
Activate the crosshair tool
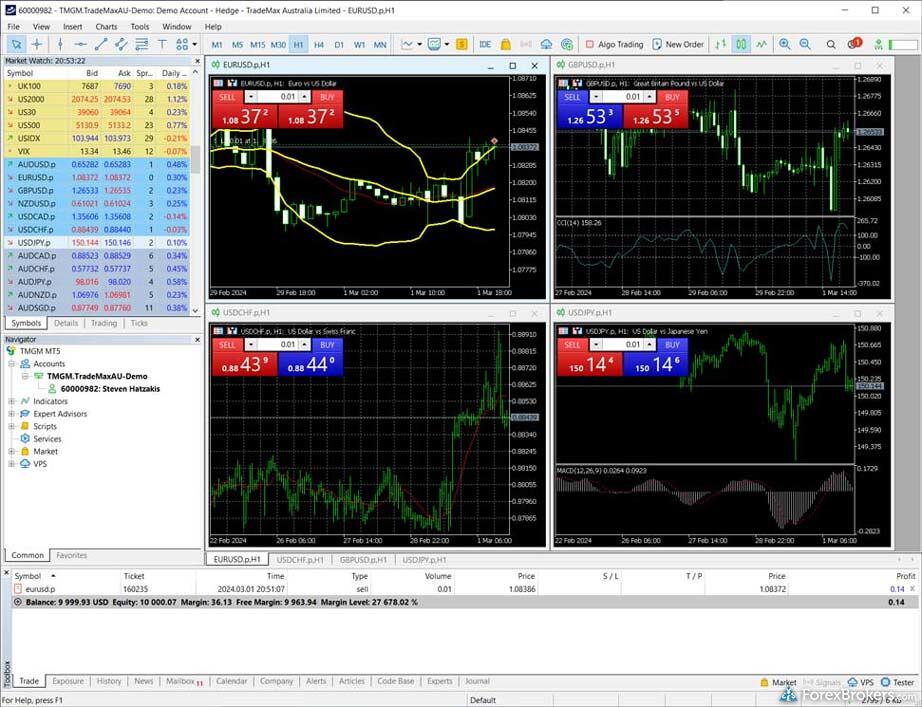[37, 44]
